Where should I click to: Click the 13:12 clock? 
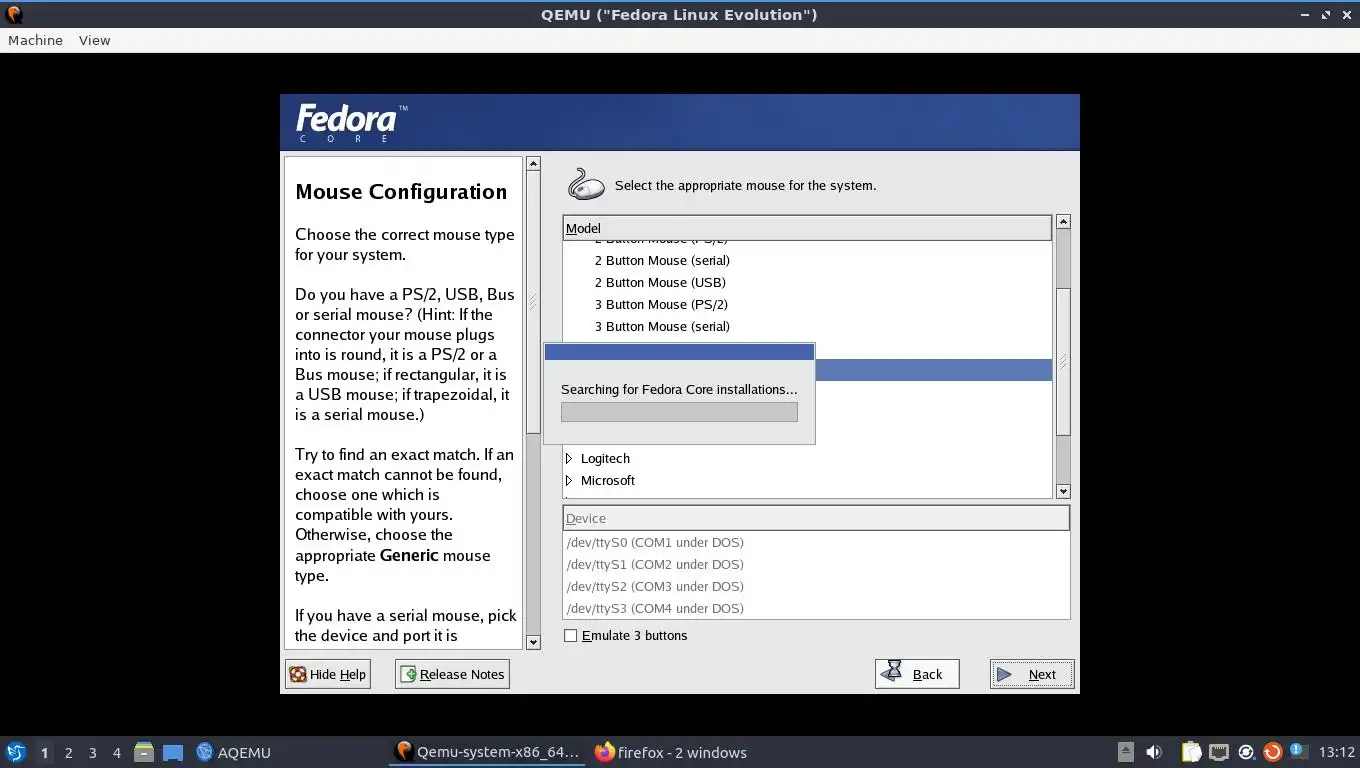coord(1336,752)
